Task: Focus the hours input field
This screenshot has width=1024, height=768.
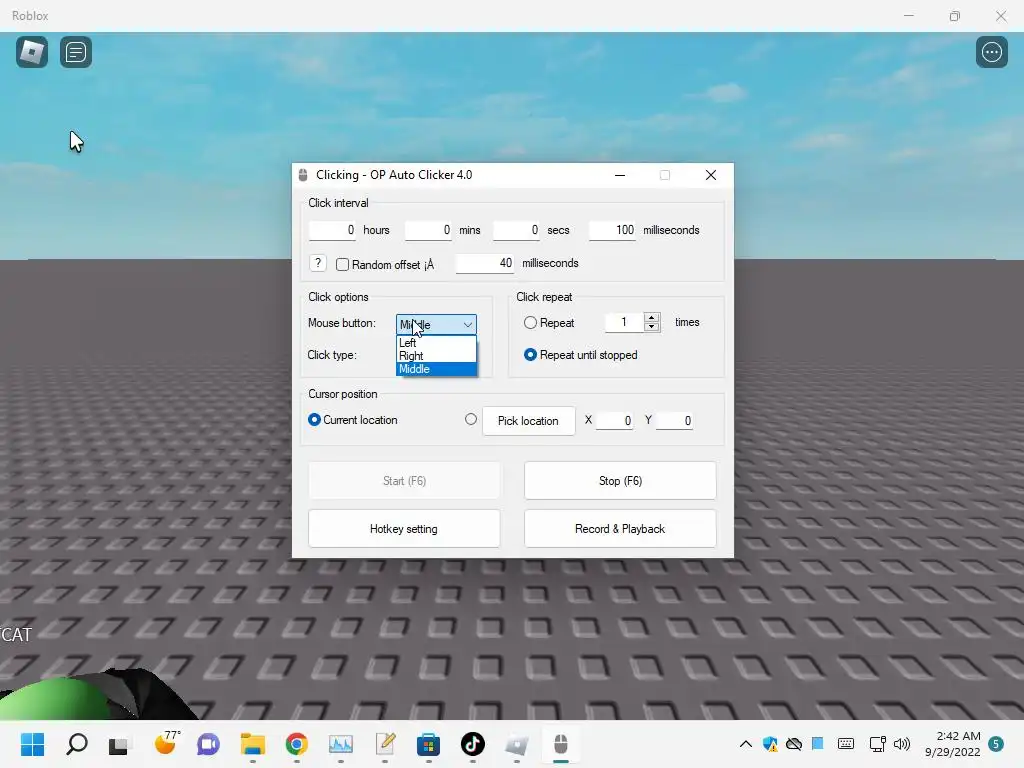Action: (332, 230)
